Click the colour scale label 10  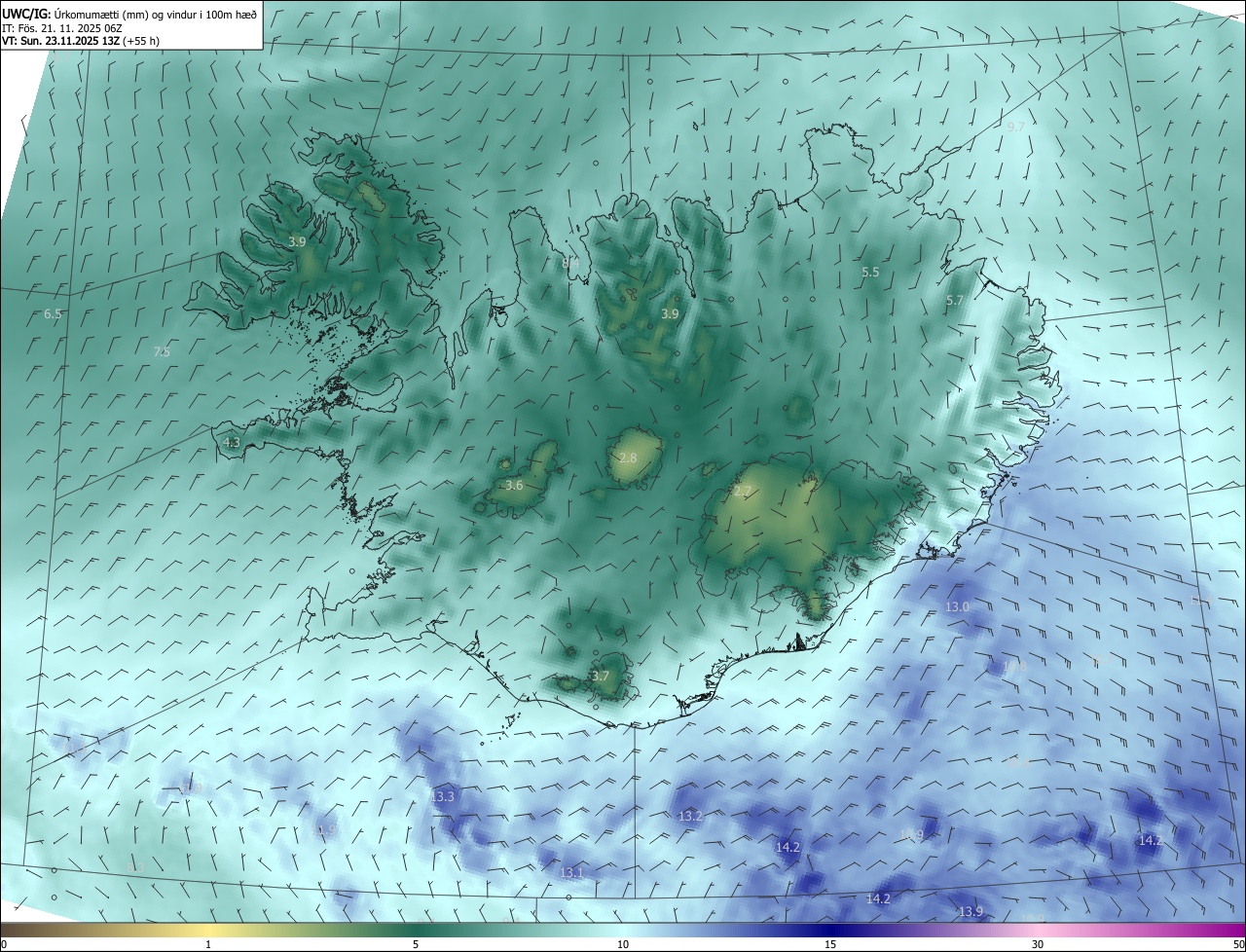[x=623, y=944]
